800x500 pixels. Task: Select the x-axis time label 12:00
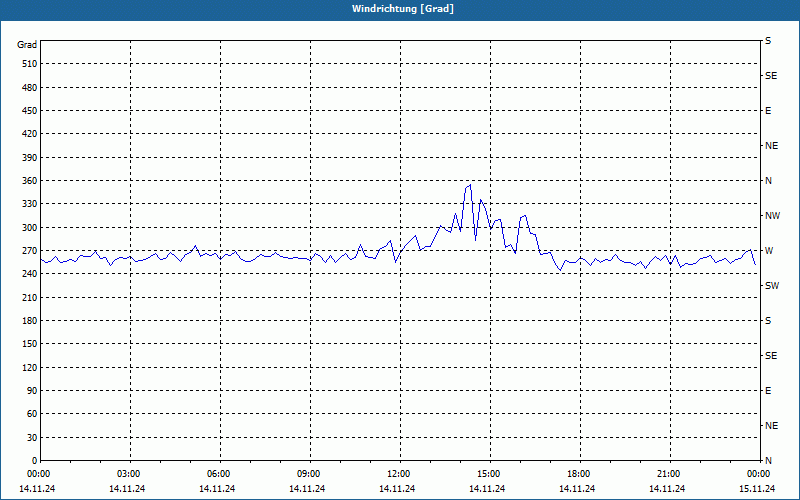pos(398,474)
